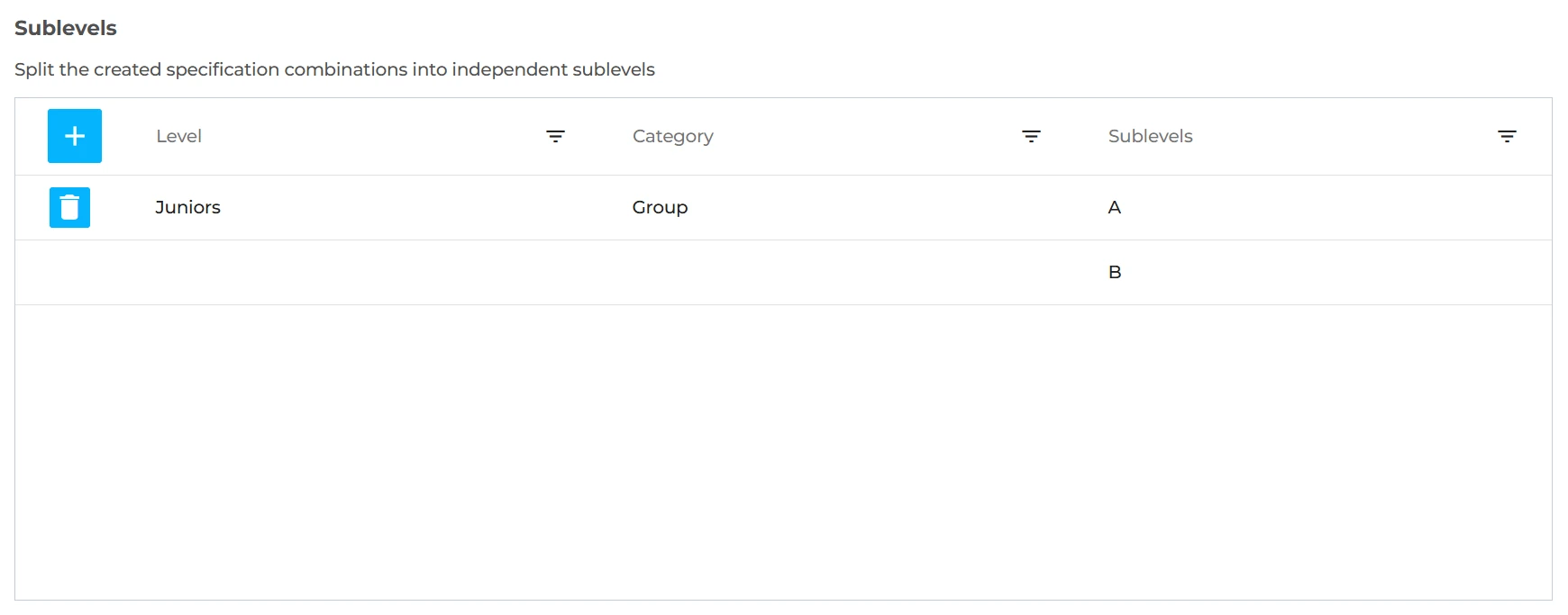Open the Category column filter icon
1568x615 pixels.
(x=1031, y=136)
